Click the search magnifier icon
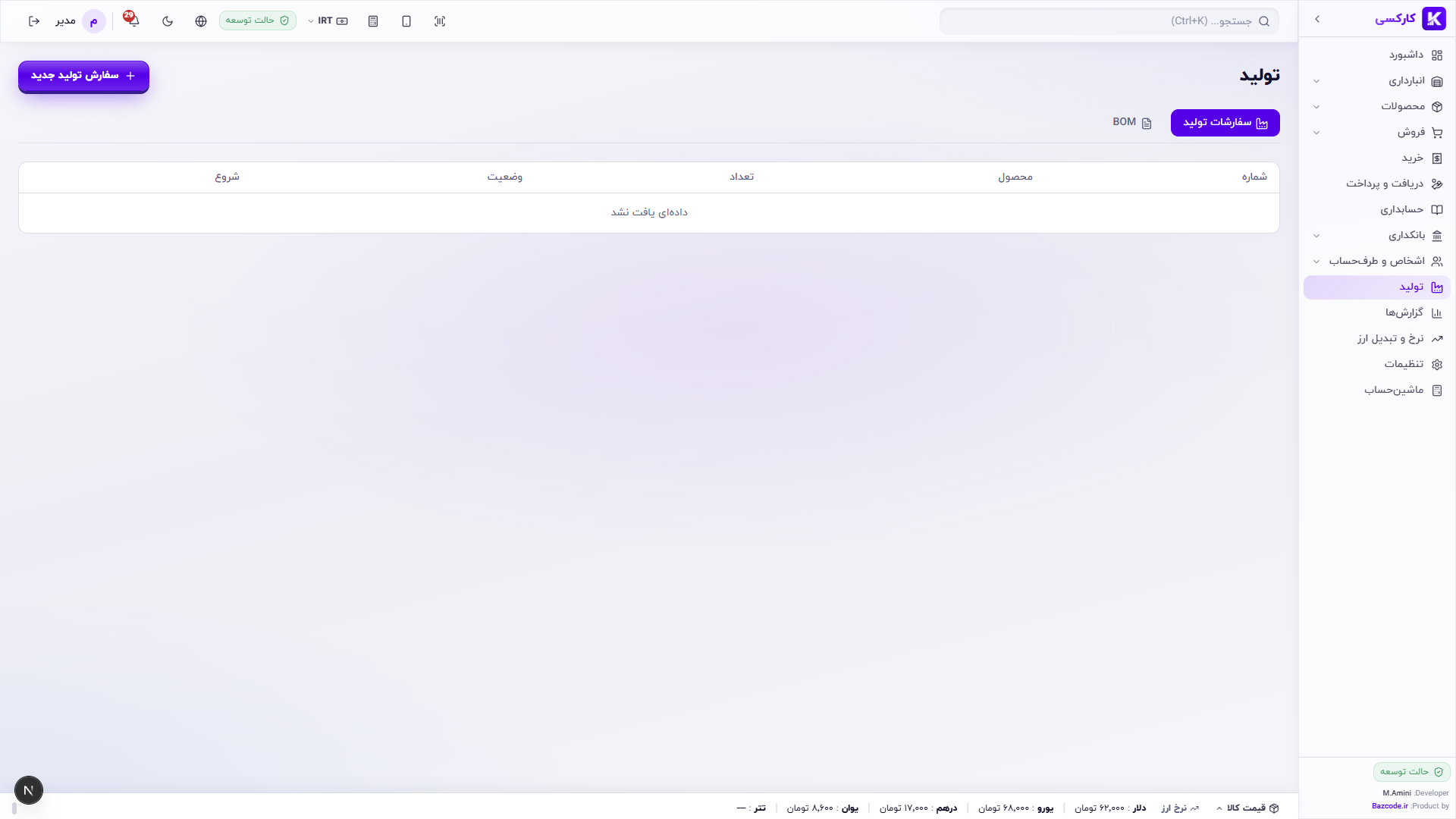 click(x=1264, y=21)
